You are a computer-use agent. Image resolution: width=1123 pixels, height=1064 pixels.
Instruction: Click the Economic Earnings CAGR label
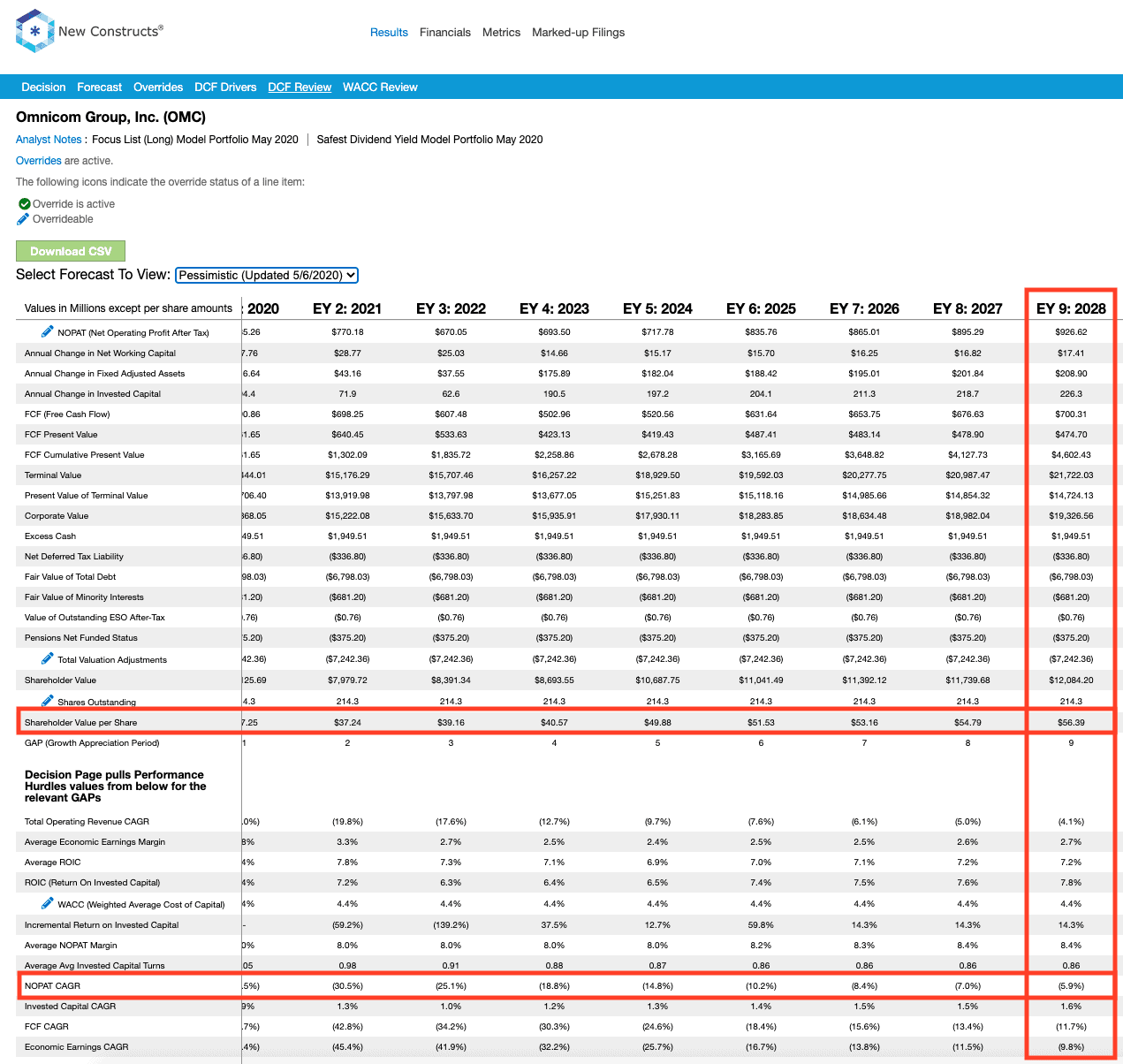pos(77,1047)
